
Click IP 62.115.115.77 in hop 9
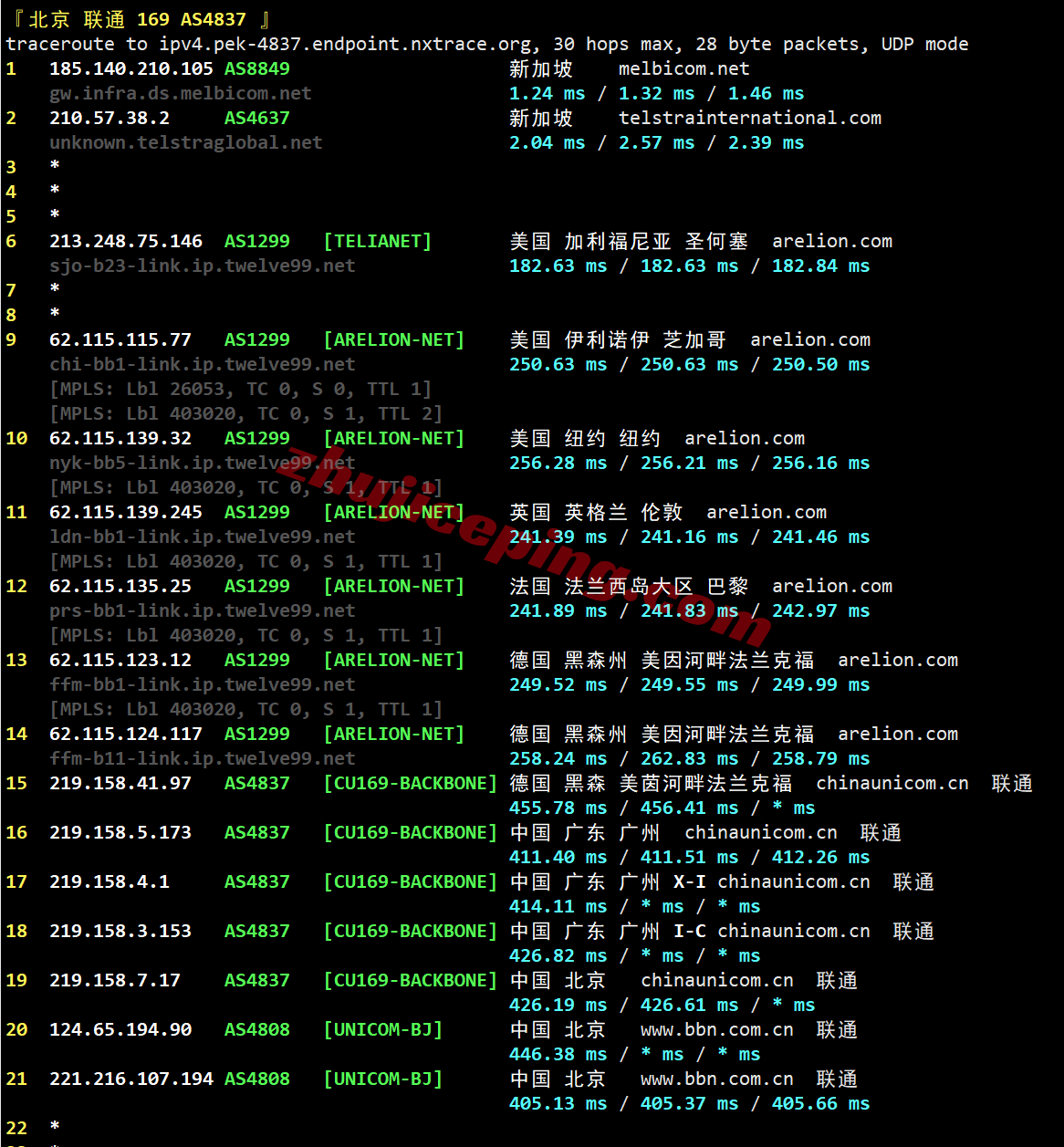click(120, 339)
